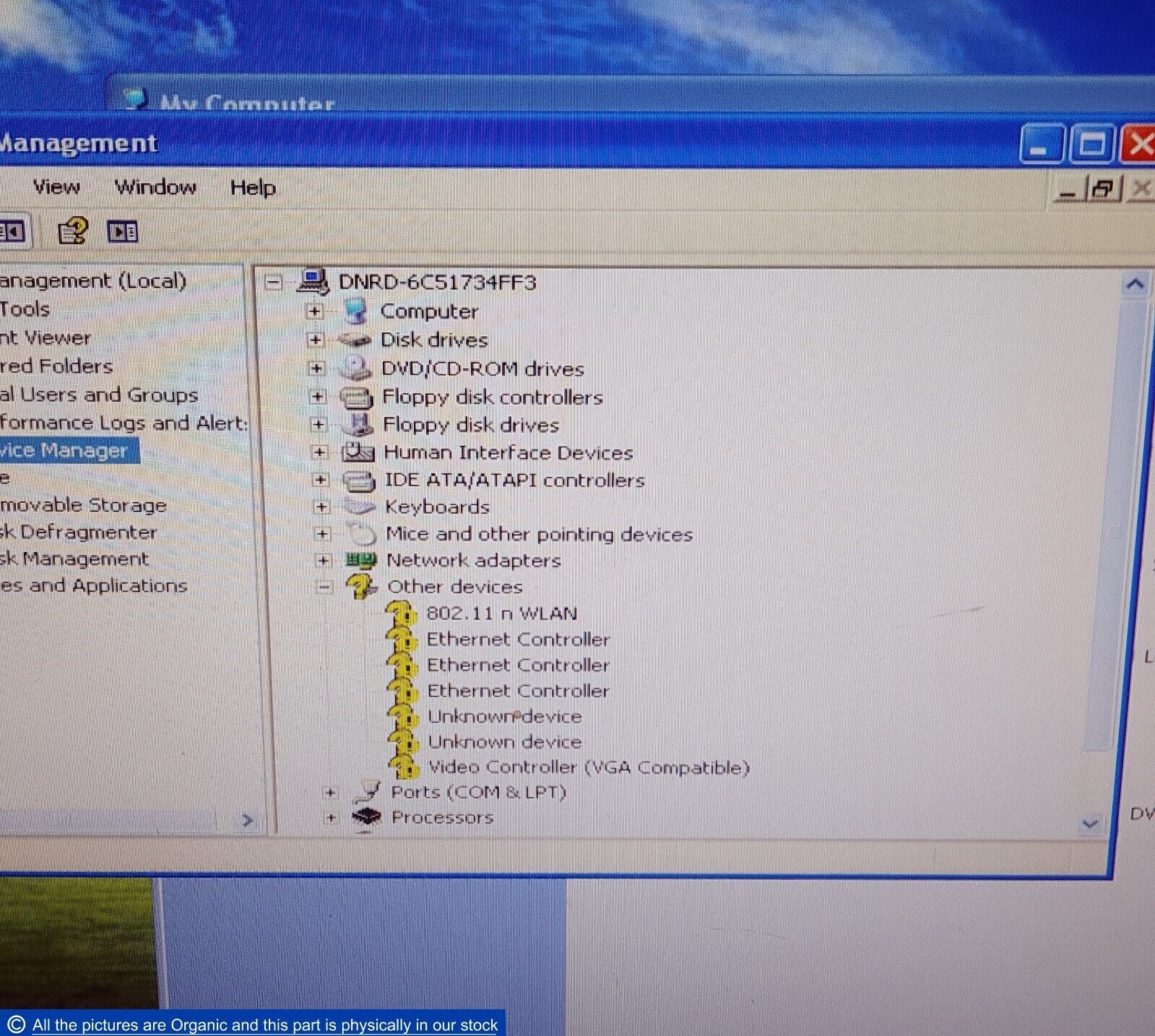
Task: Expand the Processors node
Action: (x=331, y=818)
